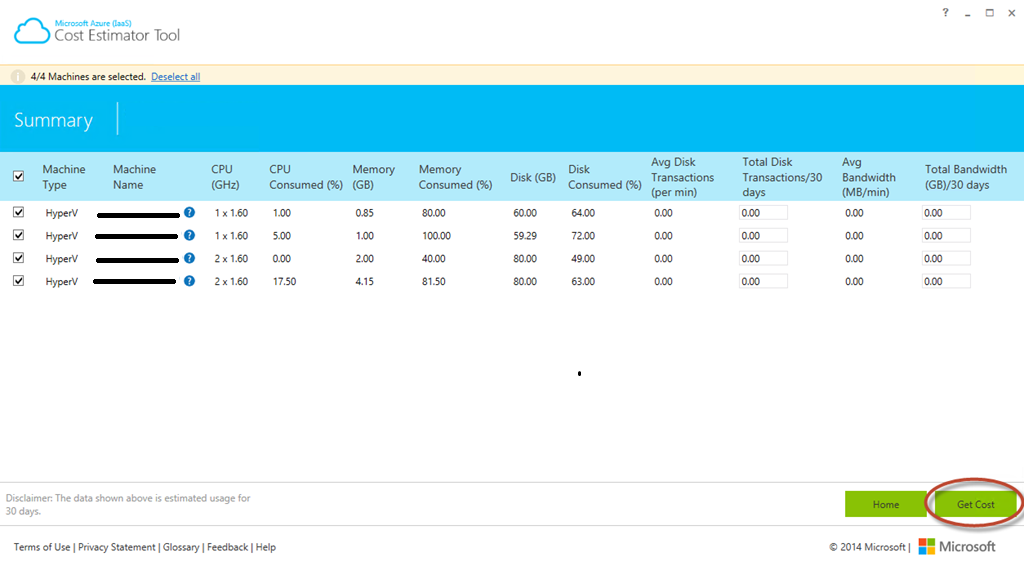
Task: Open the Feedback link
Action: point(227,547)
